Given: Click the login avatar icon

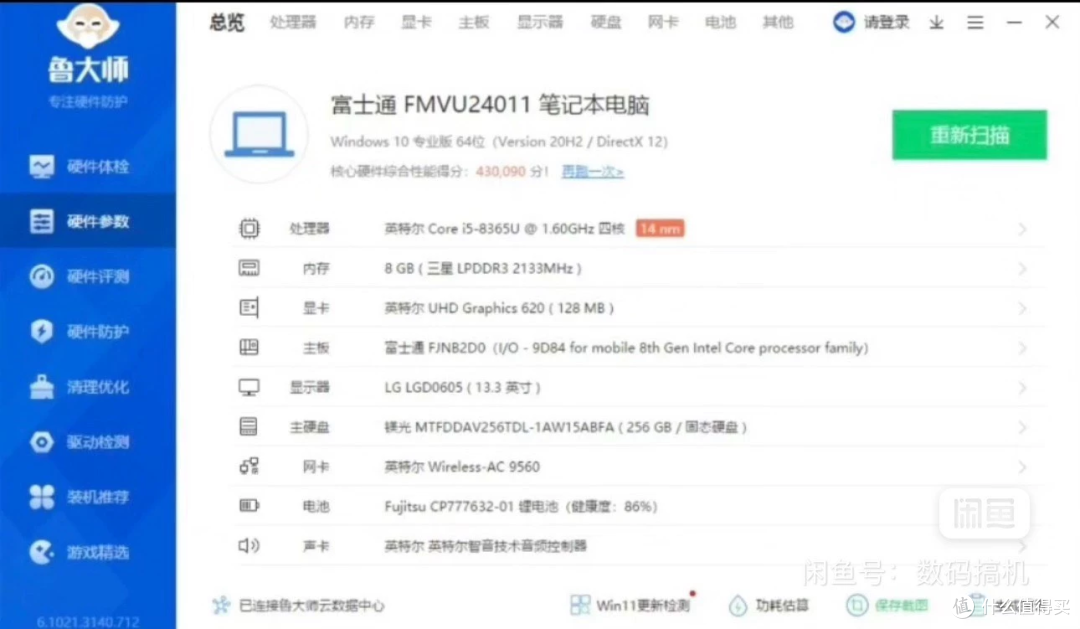Looking at the screenshot, I should 844,22.
